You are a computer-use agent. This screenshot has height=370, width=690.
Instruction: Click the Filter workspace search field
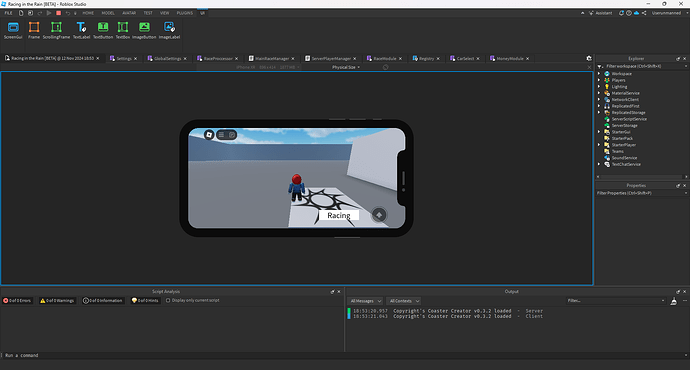642,66
